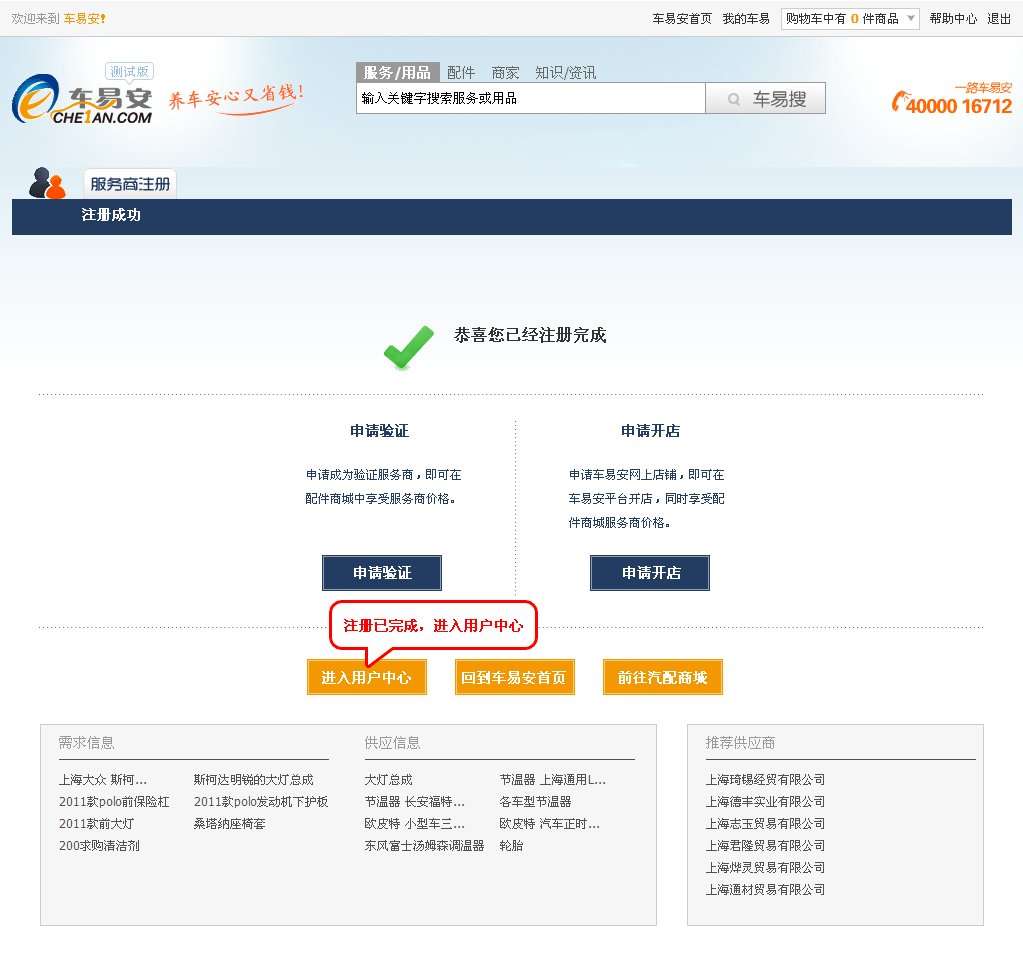
Task: Click the 注册成功 banner title
Action: pos(111,215)
